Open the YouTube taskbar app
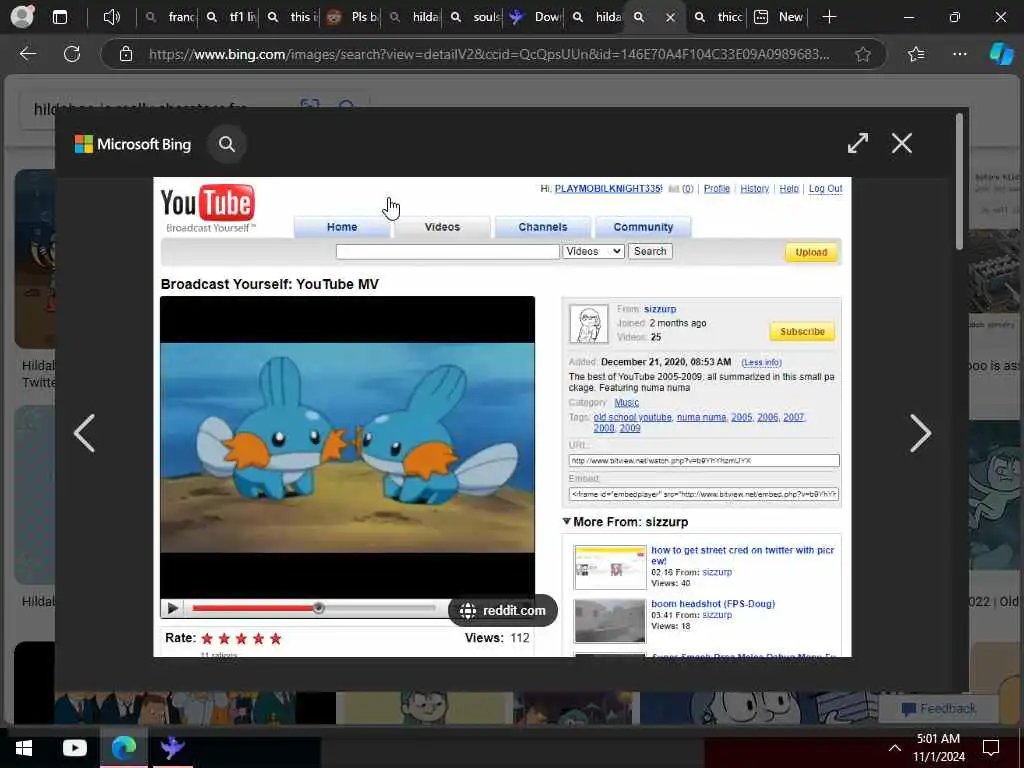1024x768 pixels. tap(74, 748)
